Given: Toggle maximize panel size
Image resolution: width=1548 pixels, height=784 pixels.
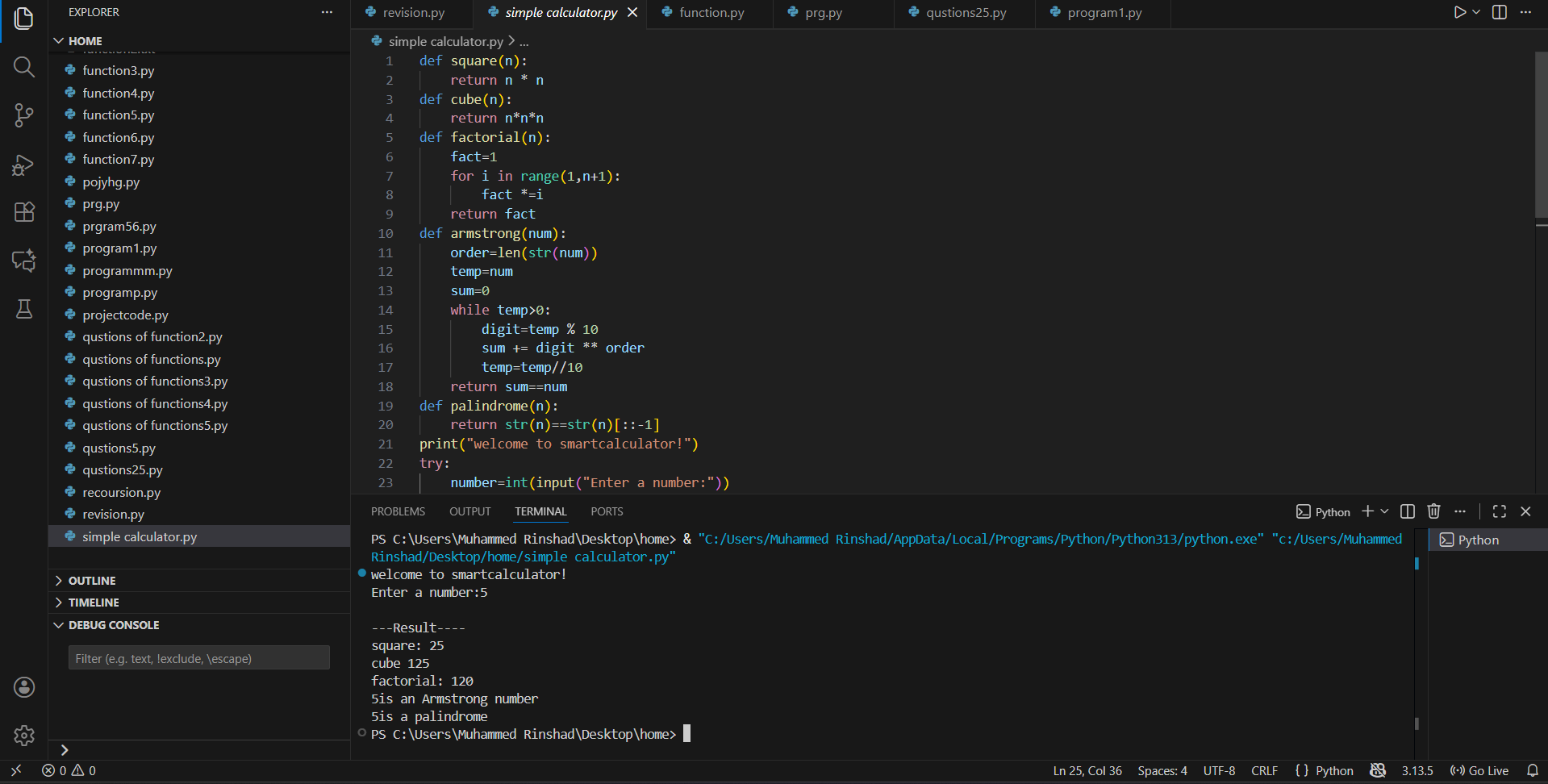Looking at the screenshot, I should point(1499,511).
